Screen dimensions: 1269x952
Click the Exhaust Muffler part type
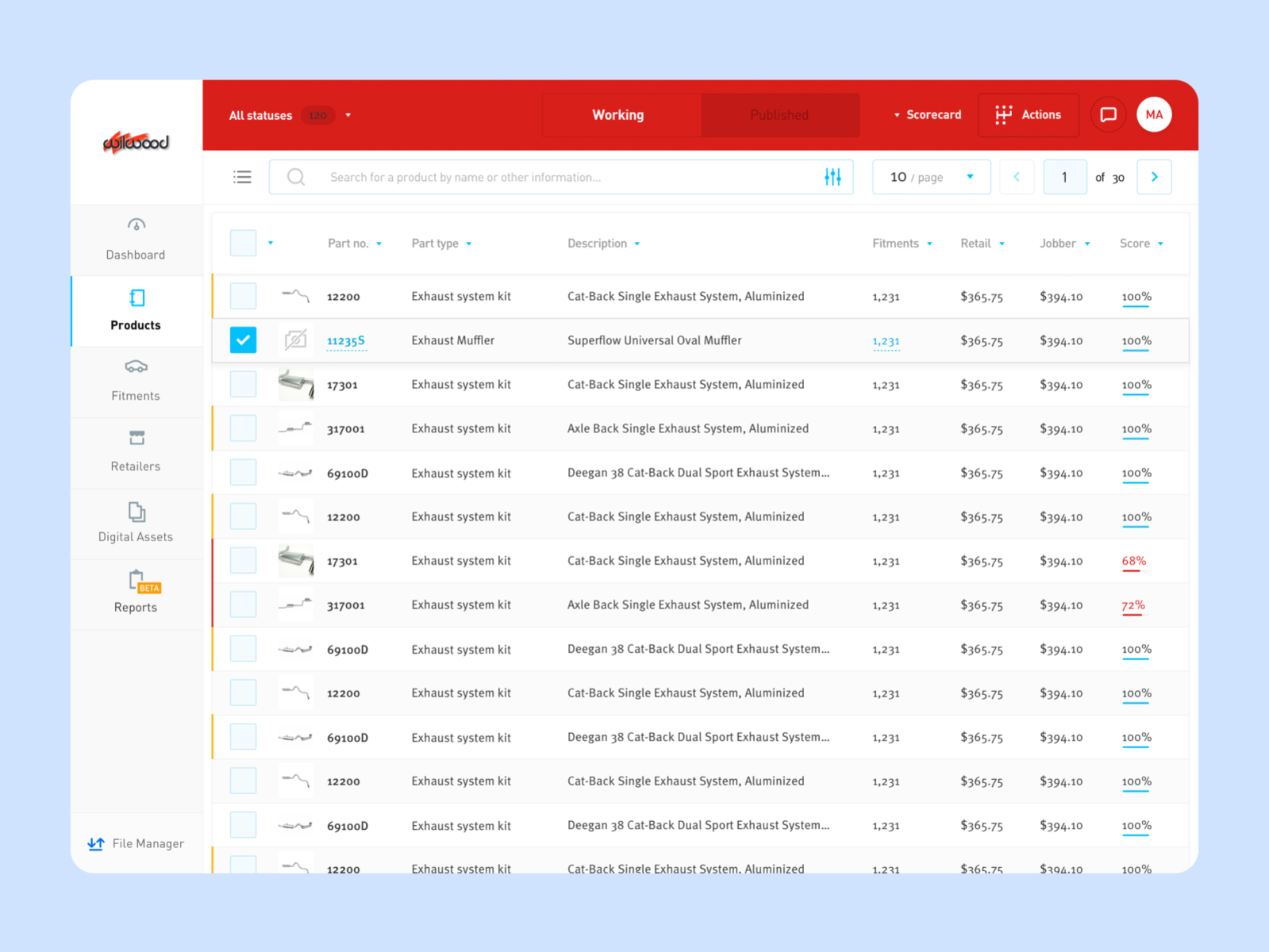click(x=453, y=340)
